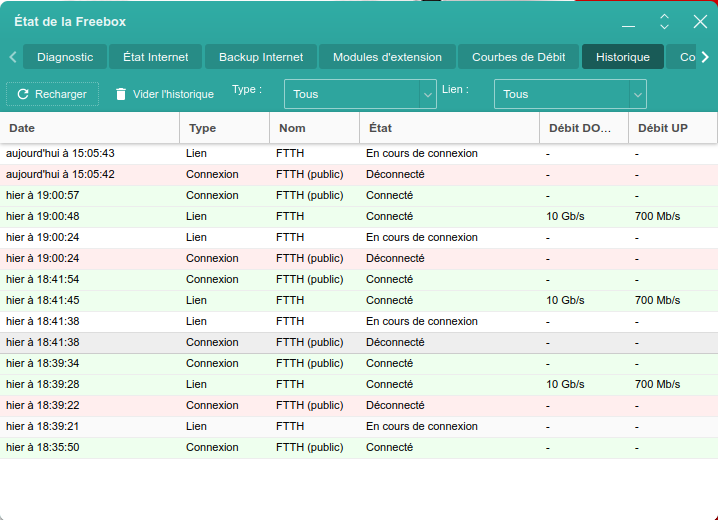Image resolution: width=718 pixels, height=520 pixels.
Task: Select the hier à 18:39:34 entry
Action: 359,364
